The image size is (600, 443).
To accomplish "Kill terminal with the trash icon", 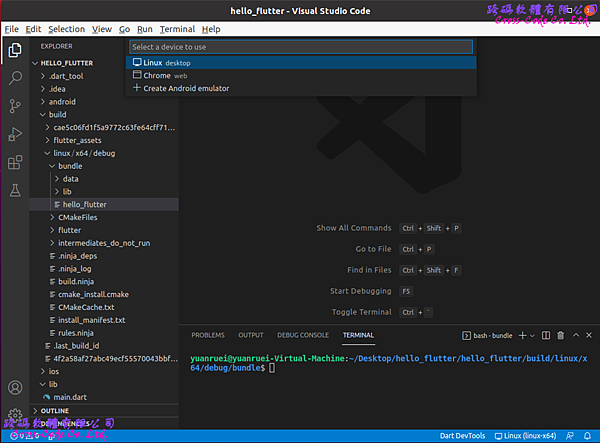I will coord(560,335).
